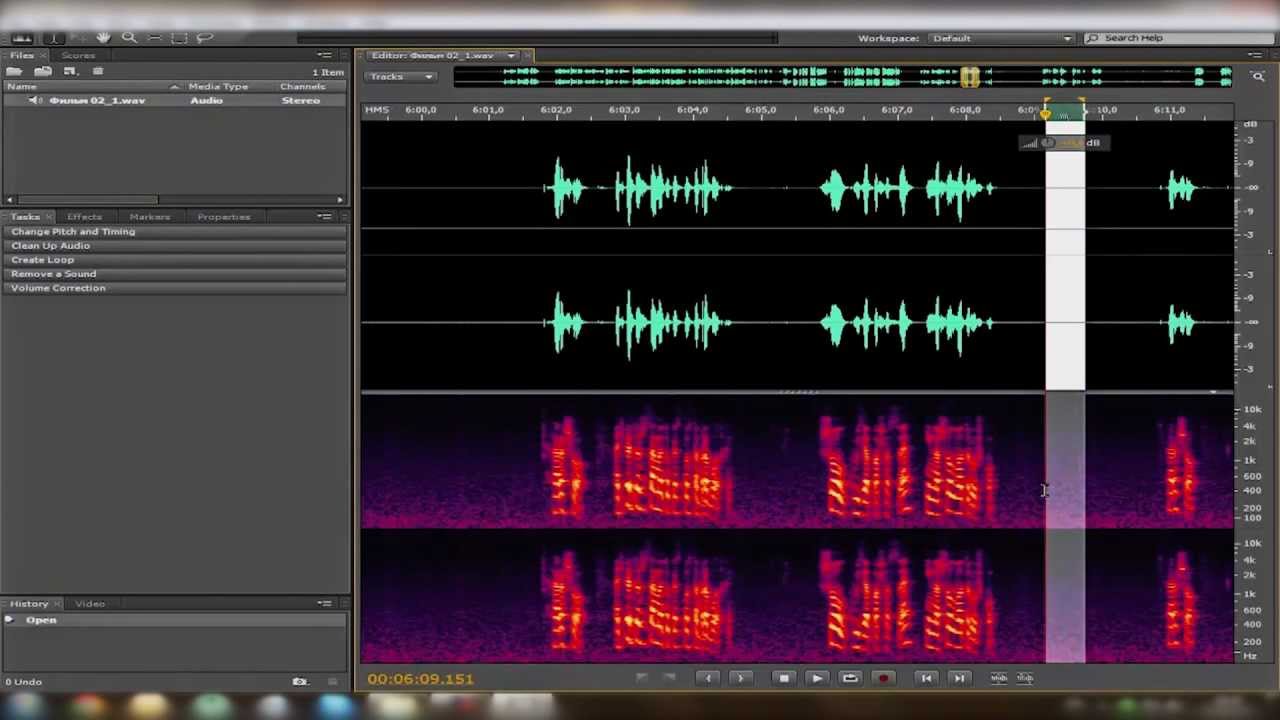1280x720 pixels.
Task: Click the timecode display 00:06:09.151
Action: click(x=420, y=679)
